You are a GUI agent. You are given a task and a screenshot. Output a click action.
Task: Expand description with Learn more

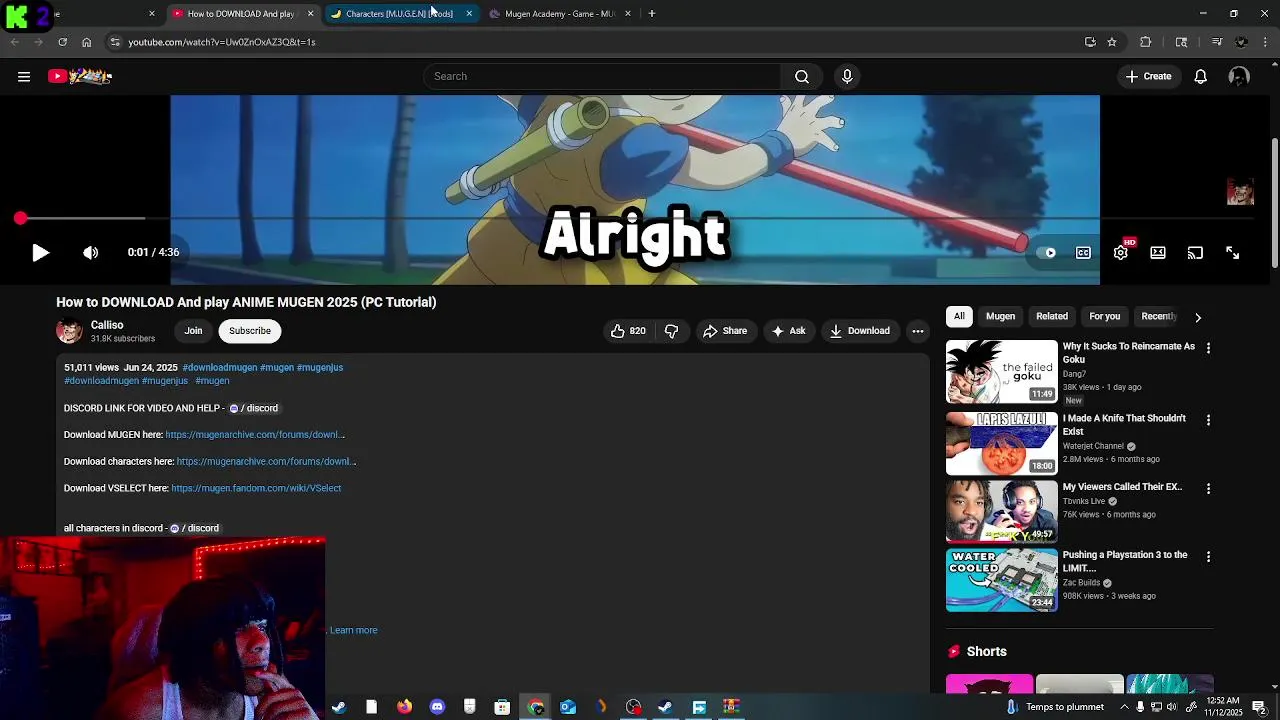353,630
